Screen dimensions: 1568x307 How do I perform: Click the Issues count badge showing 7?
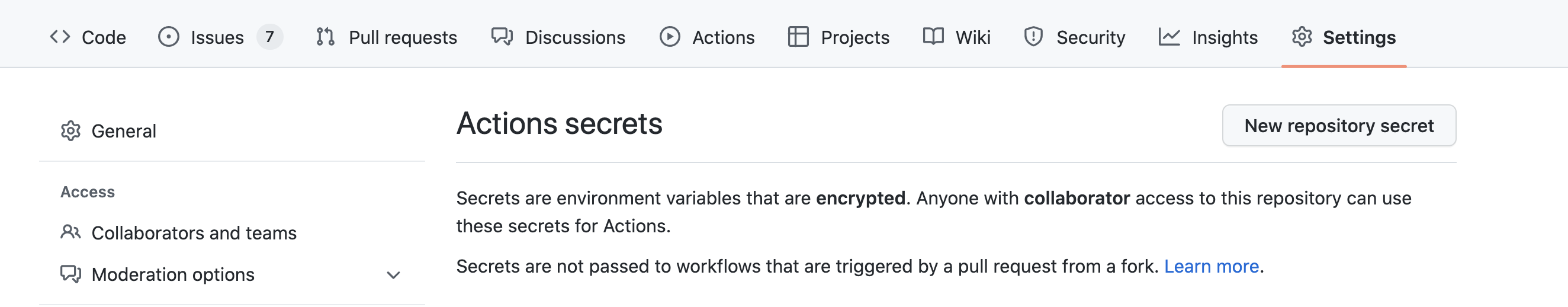269,37
